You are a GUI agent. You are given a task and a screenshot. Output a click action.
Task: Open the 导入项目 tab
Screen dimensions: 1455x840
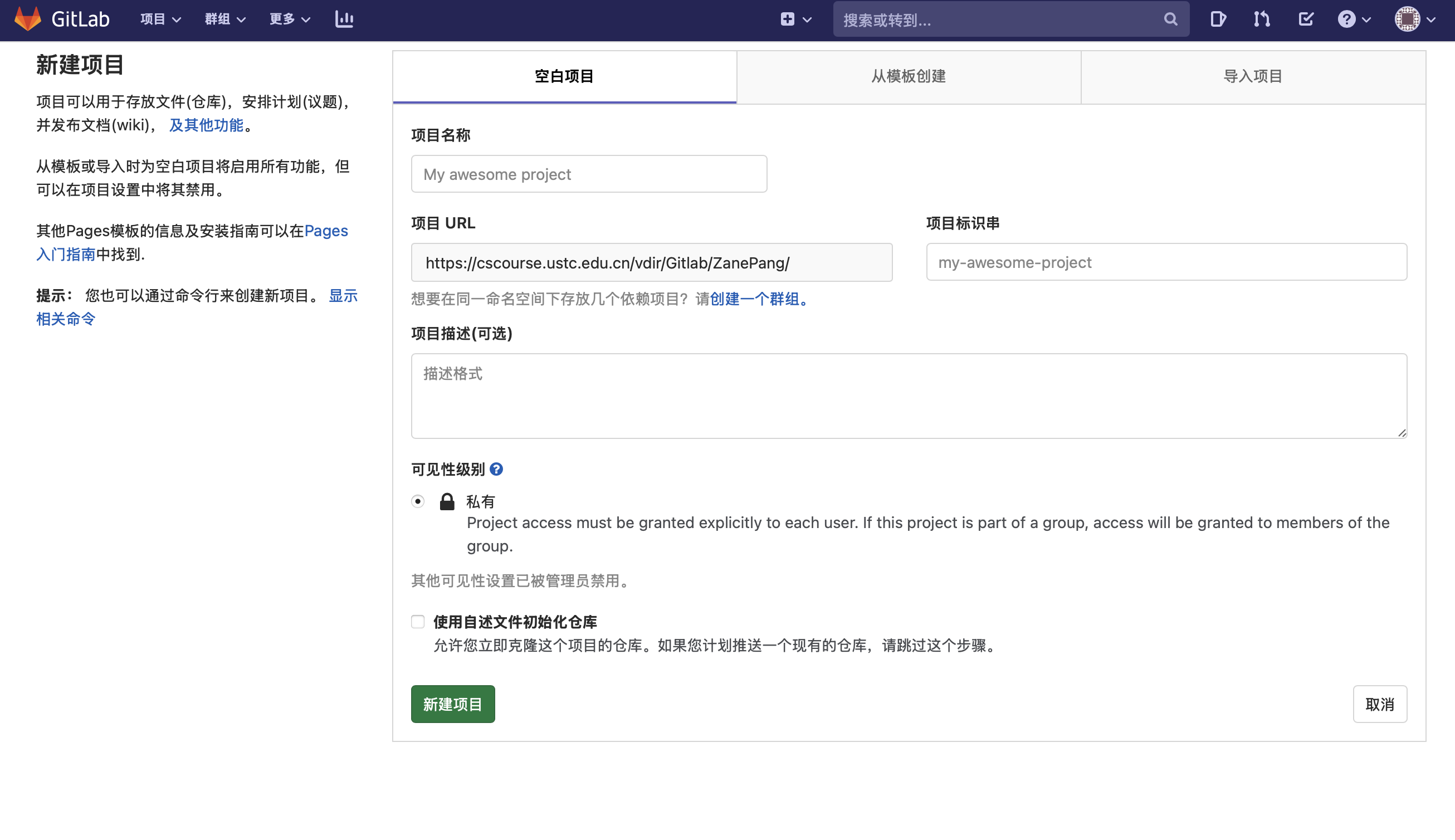(x=1253, y=76)
